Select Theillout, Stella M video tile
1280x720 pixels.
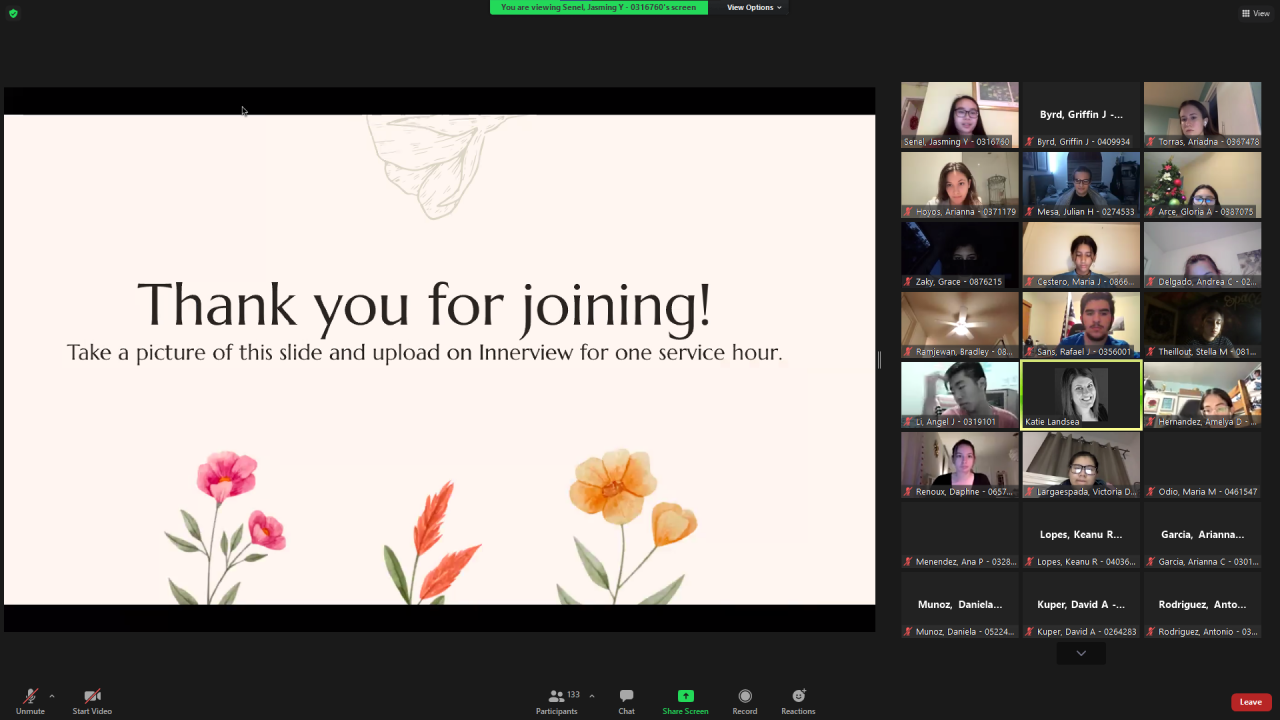pyautogui.click(x=1202, y=325)
